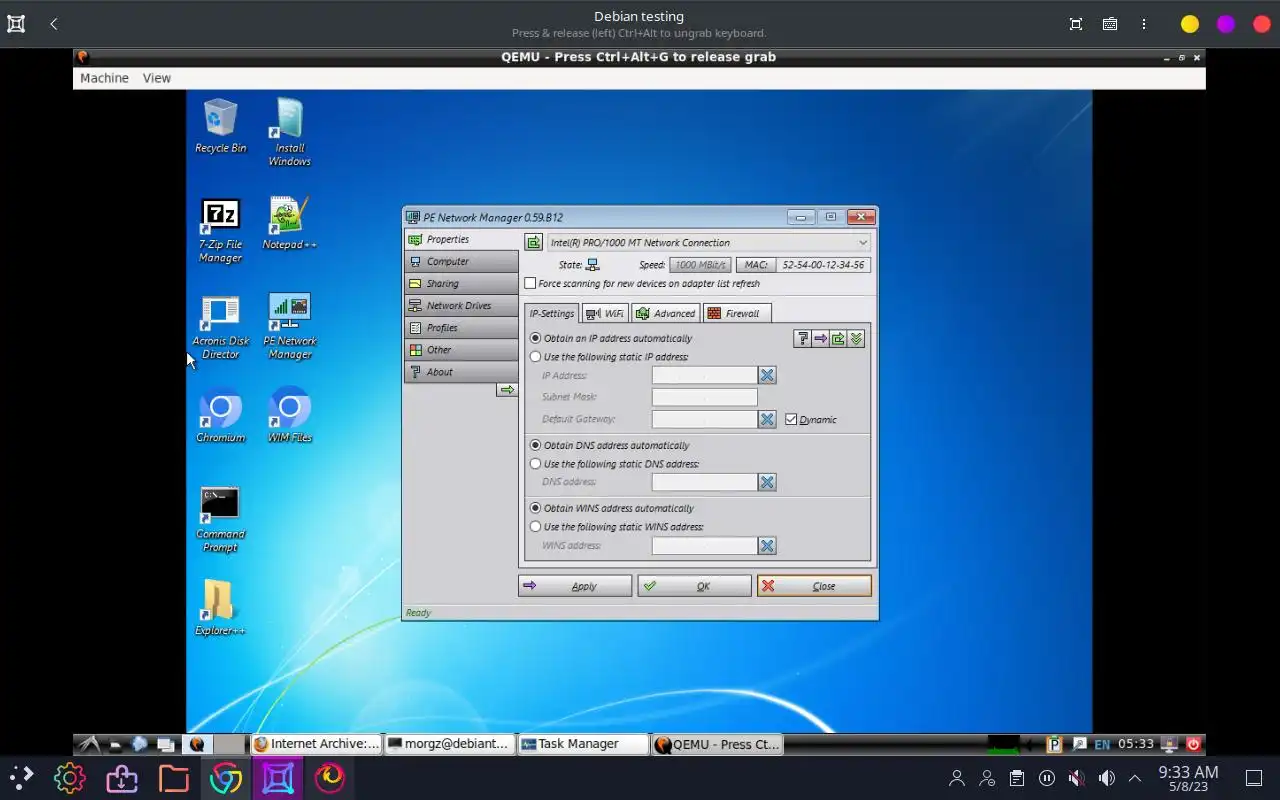
Task: Open the Machine menu in QEMU
Action: tap(104, 78)
